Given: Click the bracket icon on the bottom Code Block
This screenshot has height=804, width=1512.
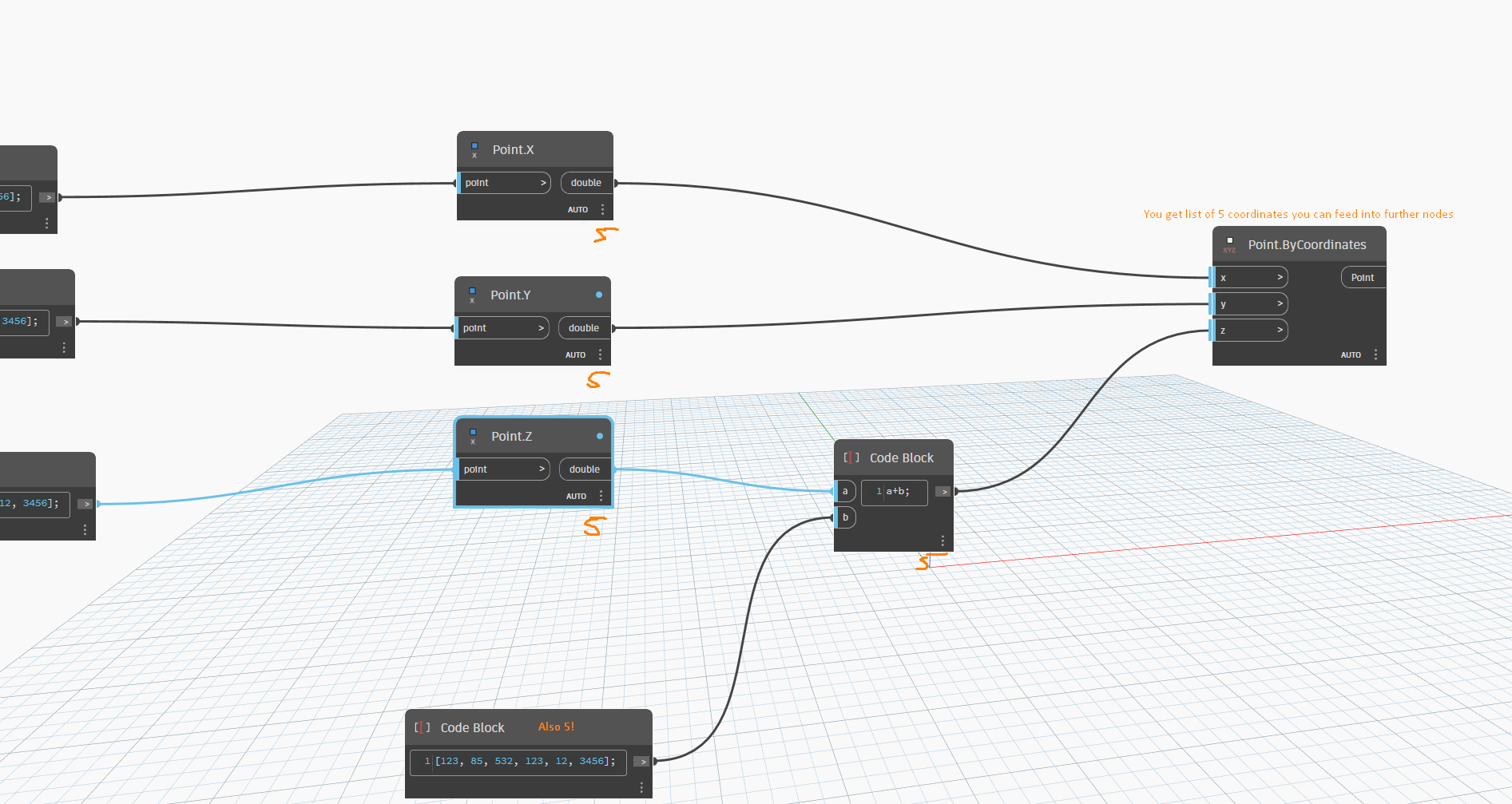Looking at the screenshot, I should click(x=423, y=727).
